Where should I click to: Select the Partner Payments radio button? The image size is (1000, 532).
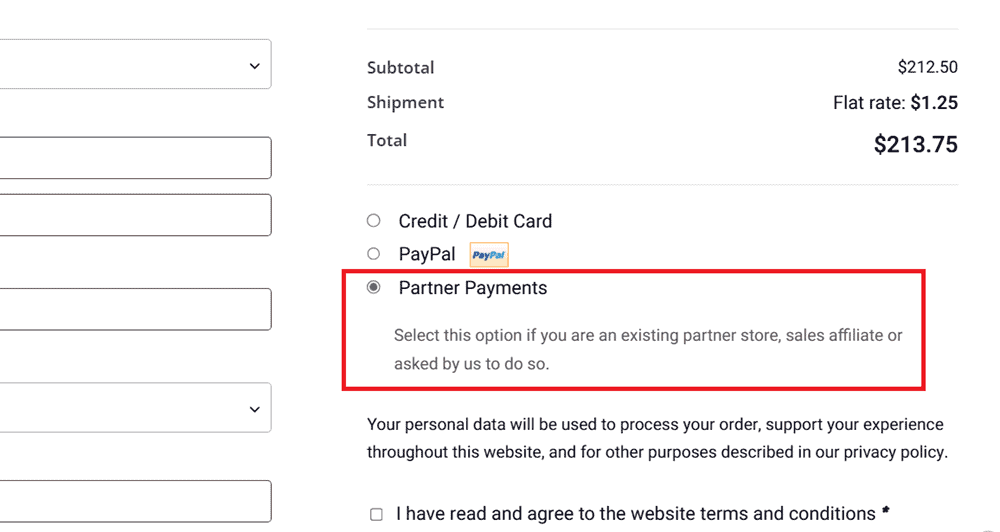[x=374, y=288]
